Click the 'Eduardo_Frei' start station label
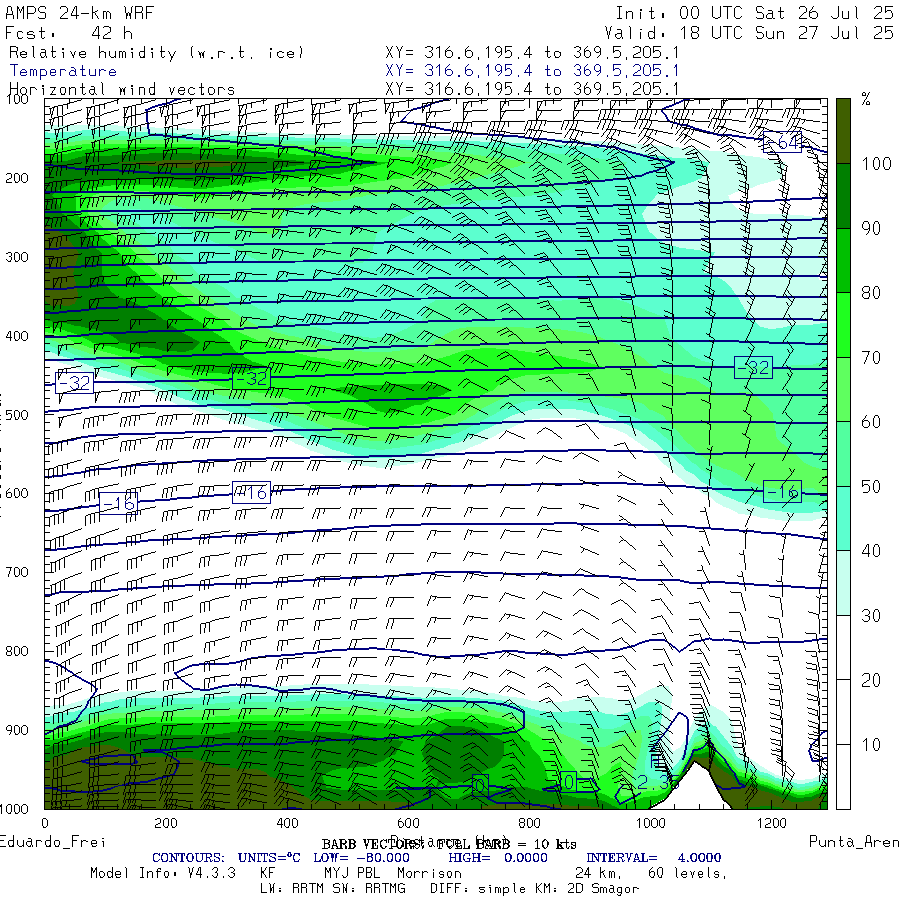900x900 pixels. click(52, 842)
